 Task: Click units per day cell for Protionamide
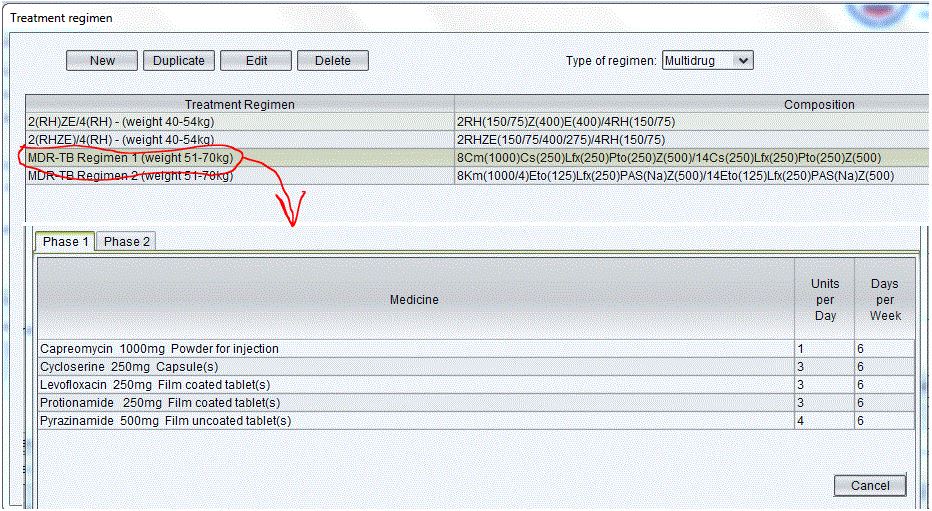[x=824, y=402]
